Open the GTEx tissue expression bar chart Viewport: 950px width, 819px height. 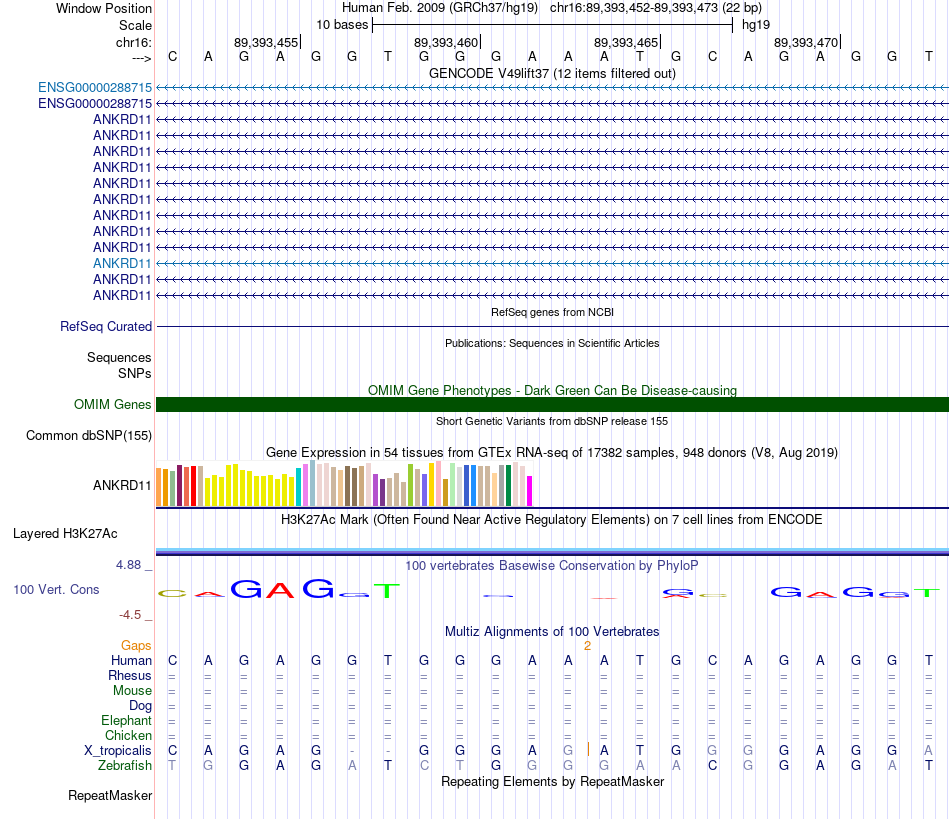(344, 483)
